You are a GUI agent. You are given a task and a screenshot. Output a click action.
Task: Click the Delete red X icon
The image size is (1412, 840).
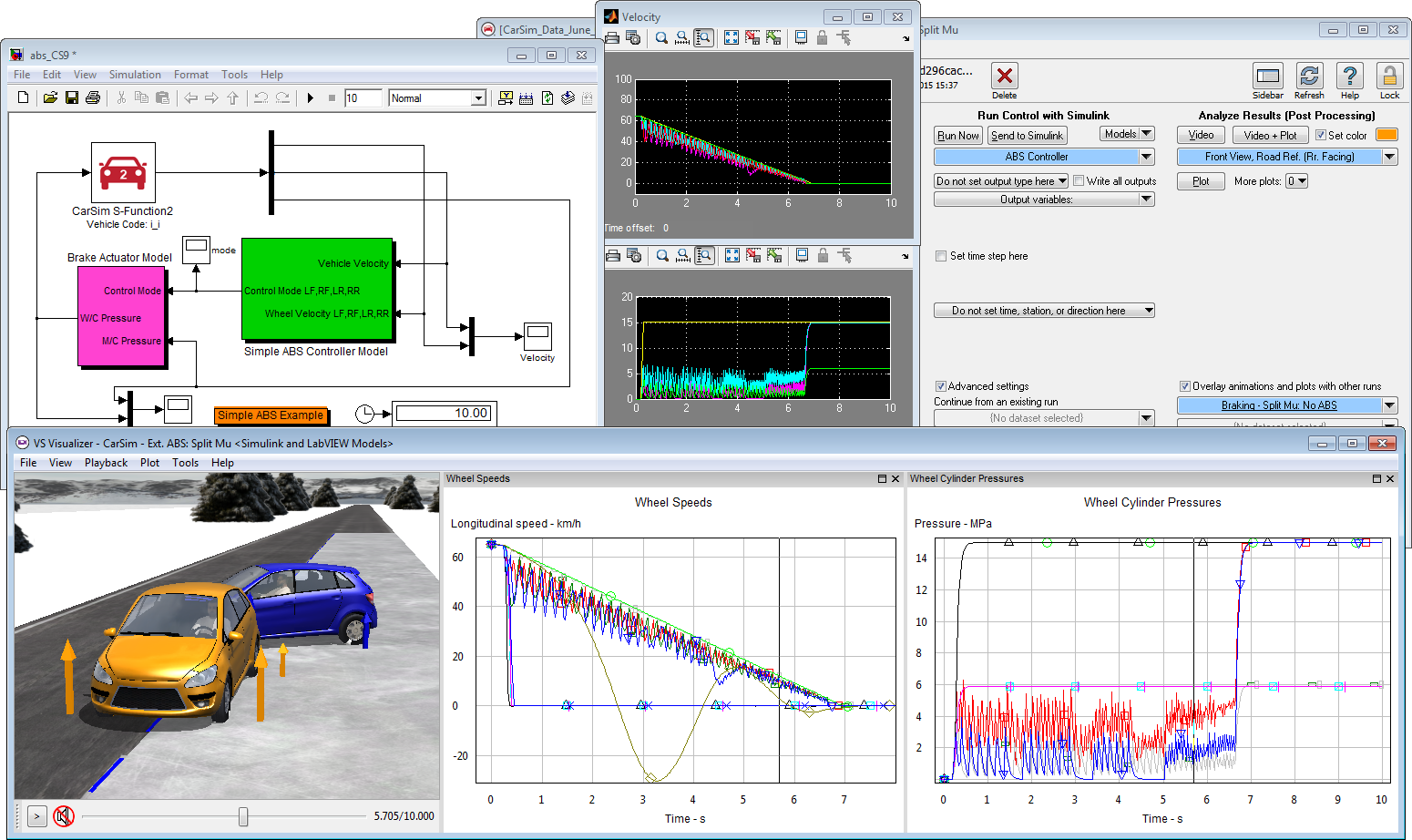[1004, 77]
